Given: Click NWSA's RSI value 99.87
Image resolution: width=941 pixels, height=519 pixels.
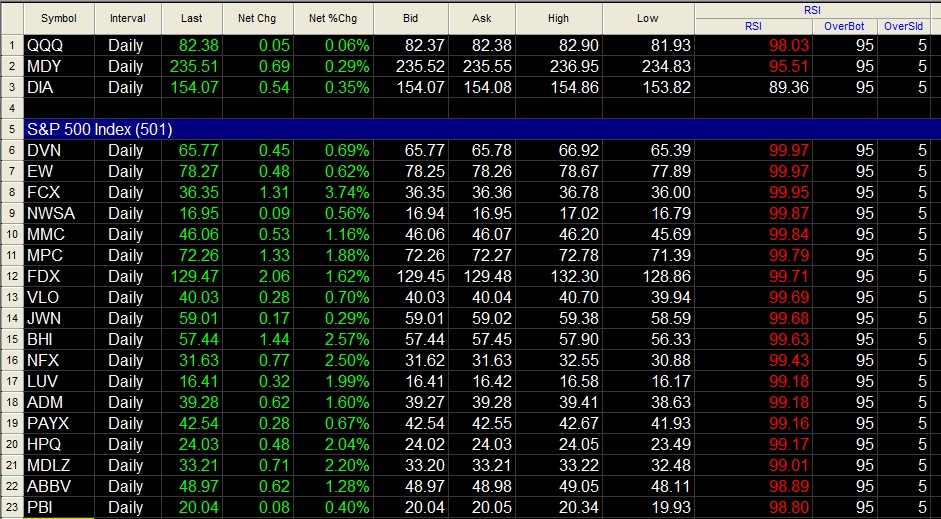Looking at the screenshot, I should click(x=789, y=213).
